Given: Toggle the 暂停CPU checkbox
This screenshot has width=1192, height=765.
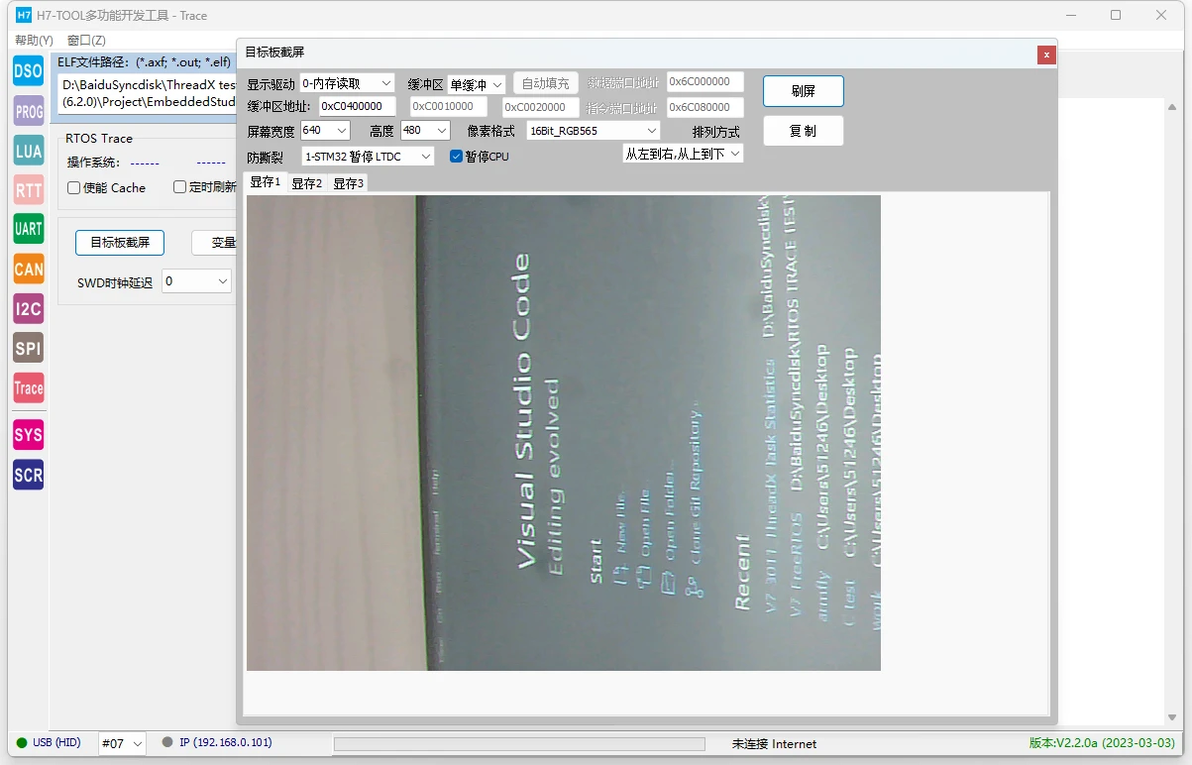Looking at the screenshot, I should (456, 156).
